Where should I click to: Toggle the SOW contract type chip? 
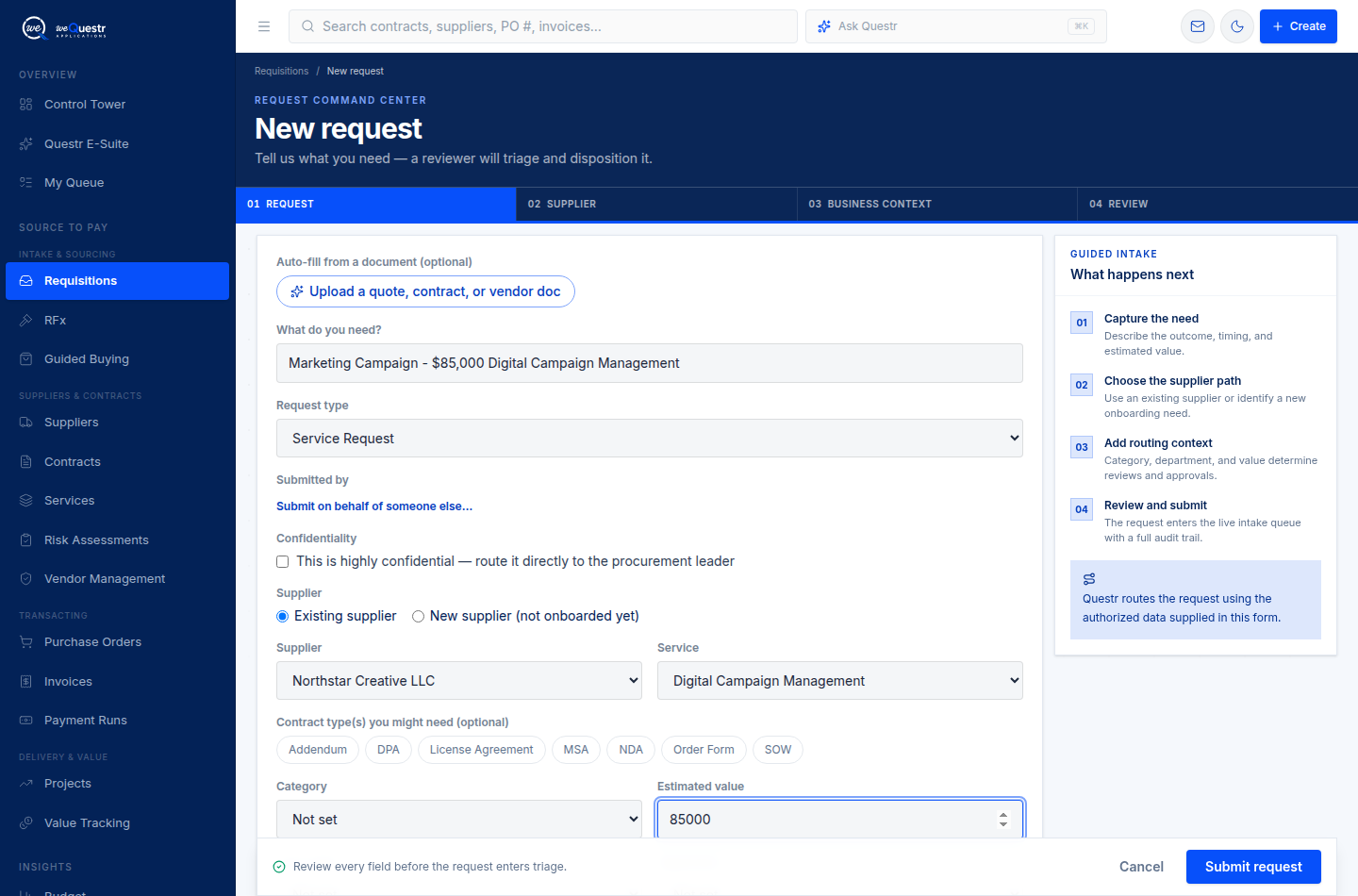[778, 750]
